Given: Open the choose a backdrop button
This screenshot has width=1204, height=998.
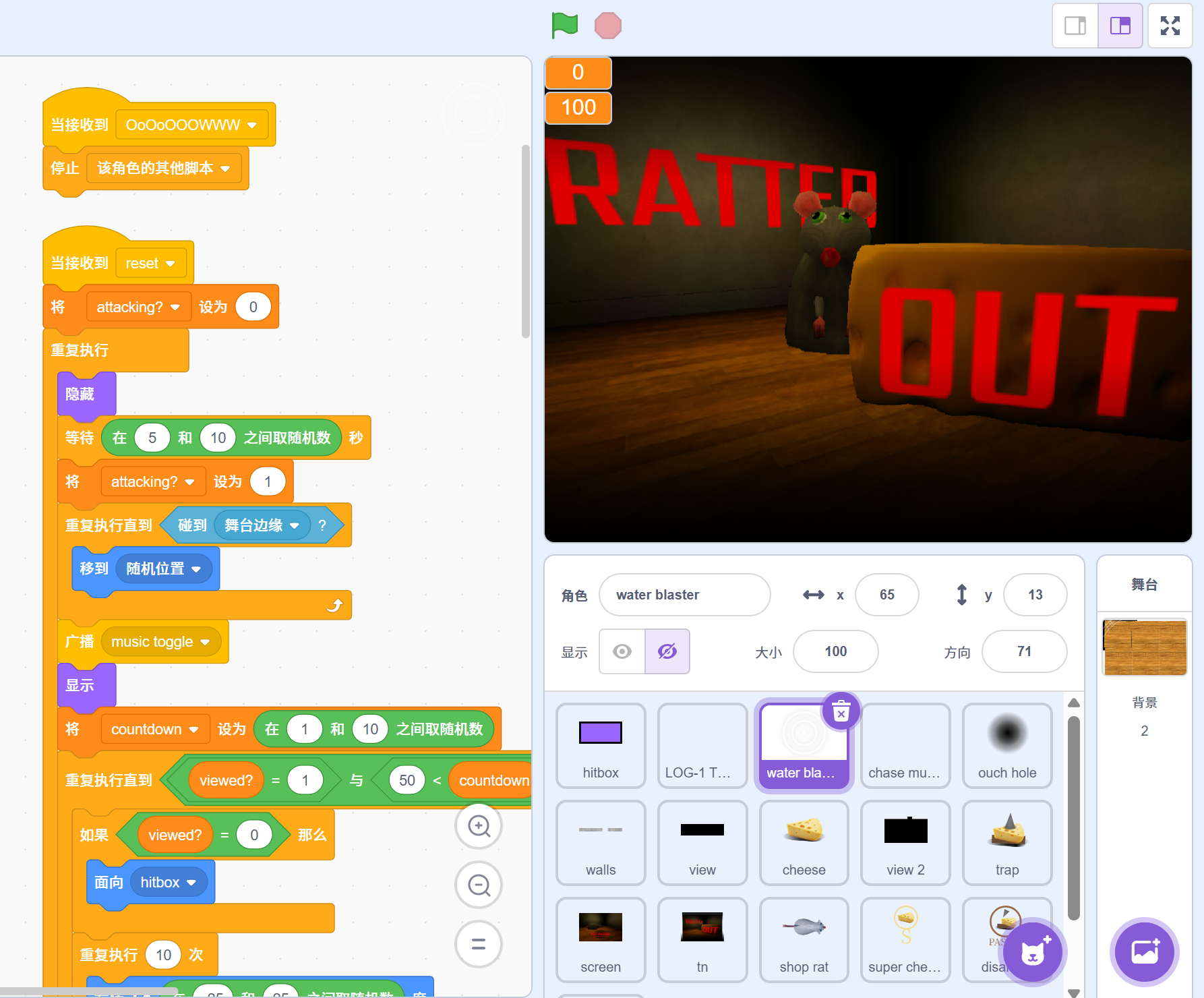Looking at the screenshot, I should pos(1144,952).
